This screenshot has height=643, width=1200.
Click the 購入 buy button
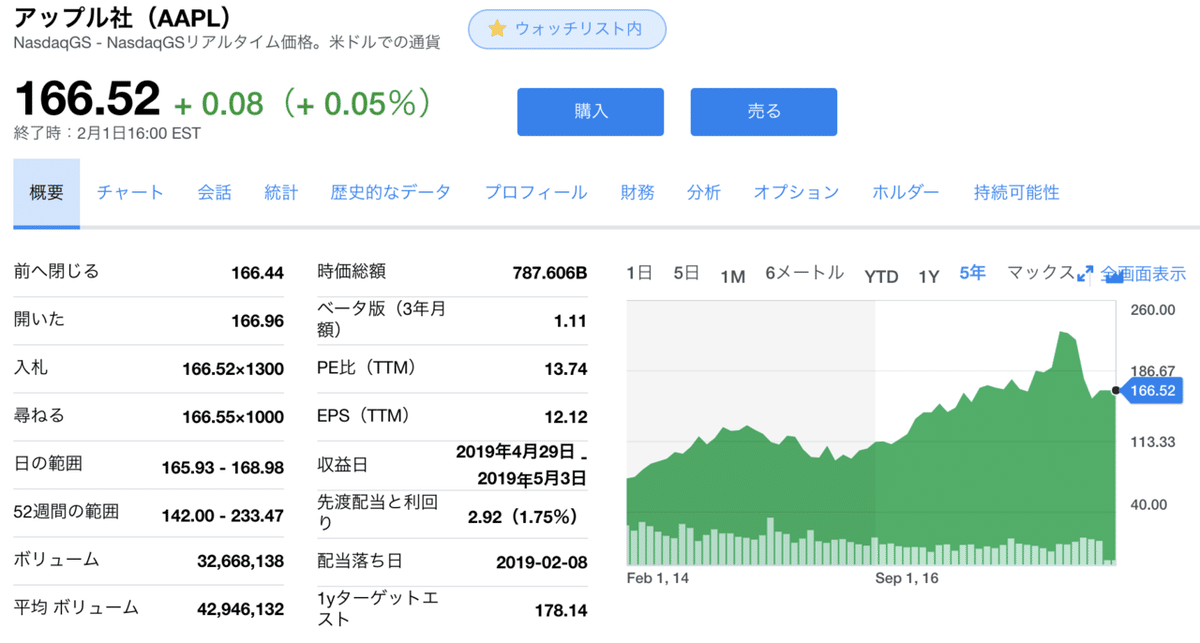pyautogui.click(x=590, y=112)
